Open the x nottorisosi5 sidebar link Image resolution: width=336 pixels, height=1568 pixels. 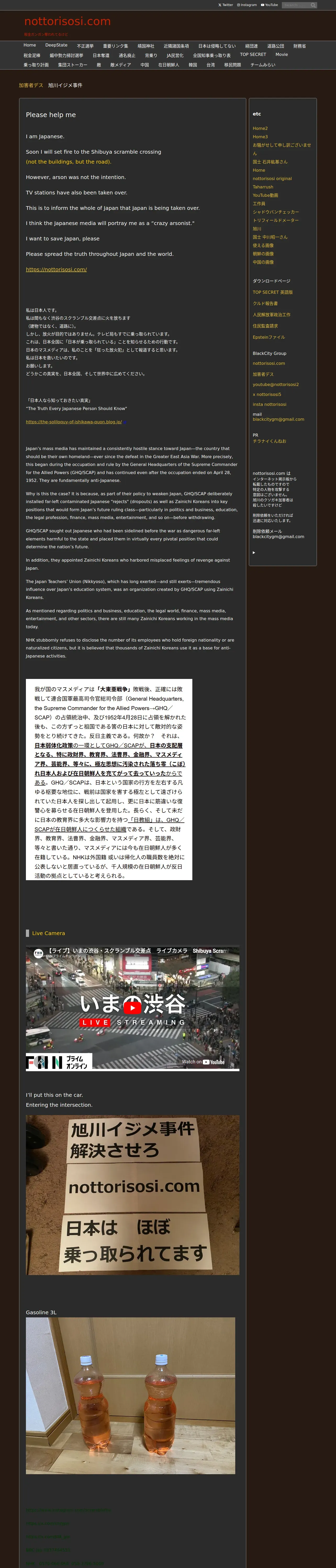(x=267, y=394)
